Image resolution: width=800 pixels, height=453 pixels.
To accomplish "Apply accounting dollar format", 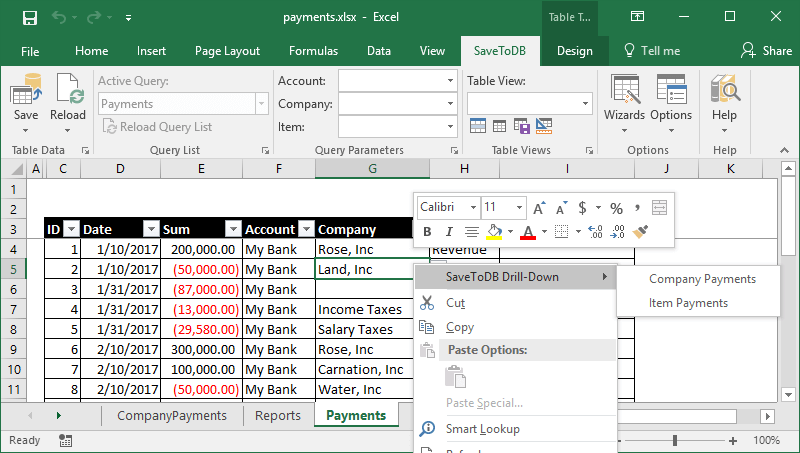I will click(582, 208).
